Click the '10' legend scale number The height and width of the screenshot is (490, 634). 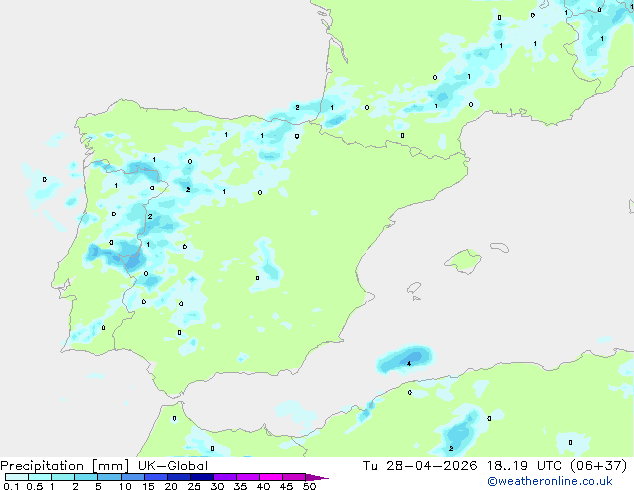(125, 486)
